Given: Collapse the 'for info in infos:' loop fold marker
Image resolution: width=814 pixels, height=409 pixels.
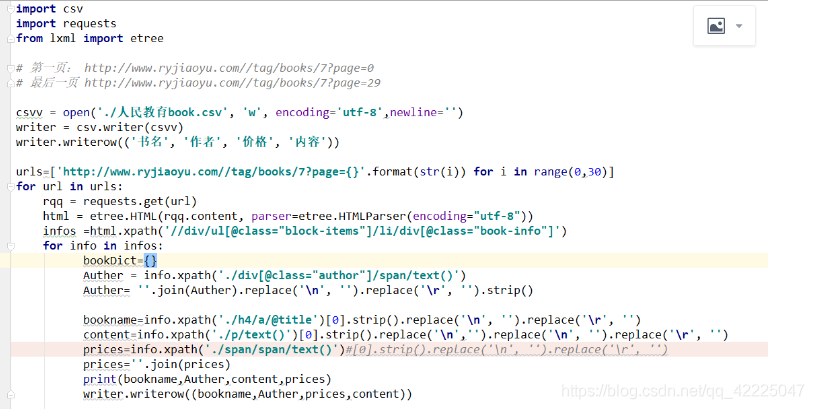Looking at the screenshot, I should pyautogui.click(x=10, y=246).
